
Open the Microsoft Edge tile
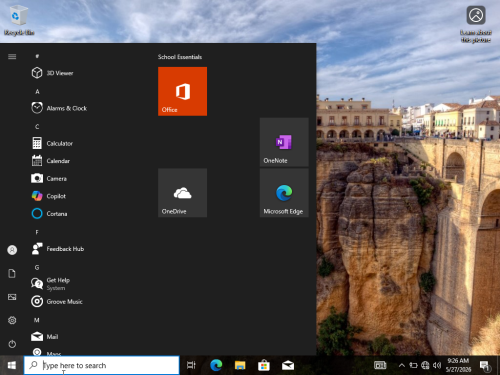click(284, 193)
